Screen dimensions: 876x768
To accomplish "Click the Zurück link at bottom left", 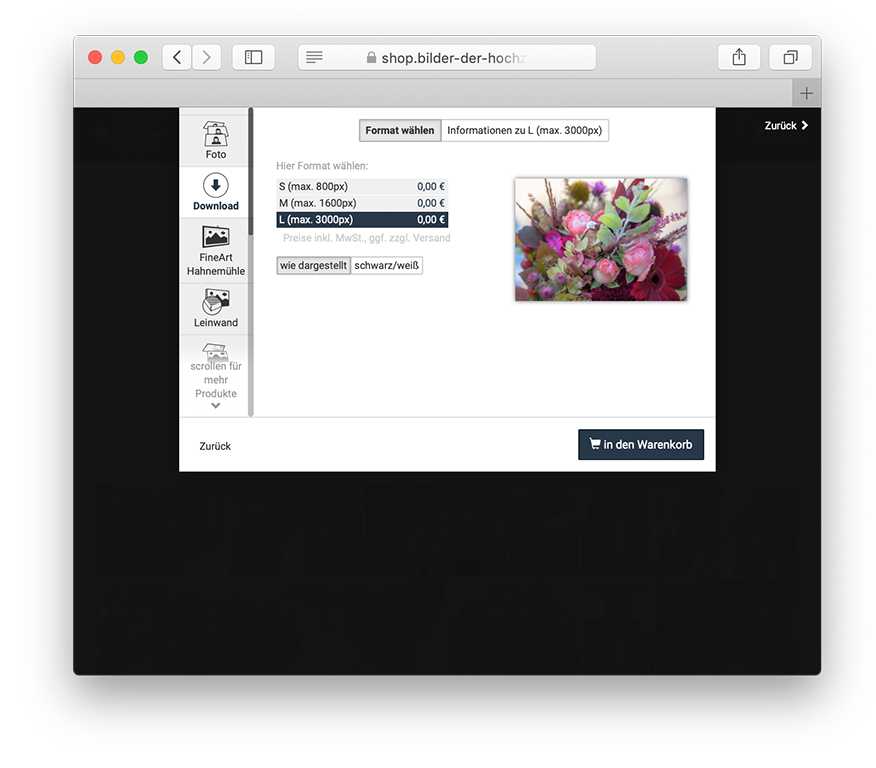I will point(215,446).
